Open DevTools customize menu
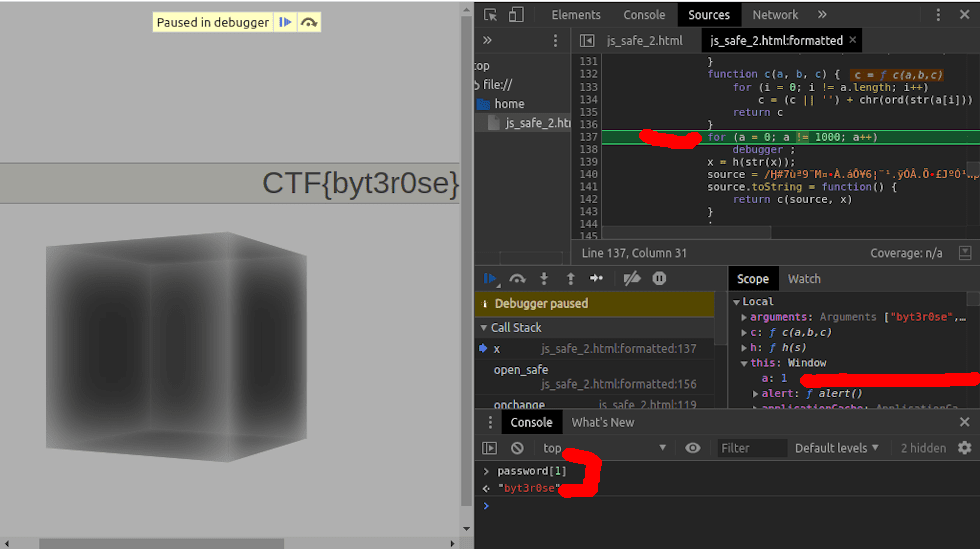 tap(938, 15)
